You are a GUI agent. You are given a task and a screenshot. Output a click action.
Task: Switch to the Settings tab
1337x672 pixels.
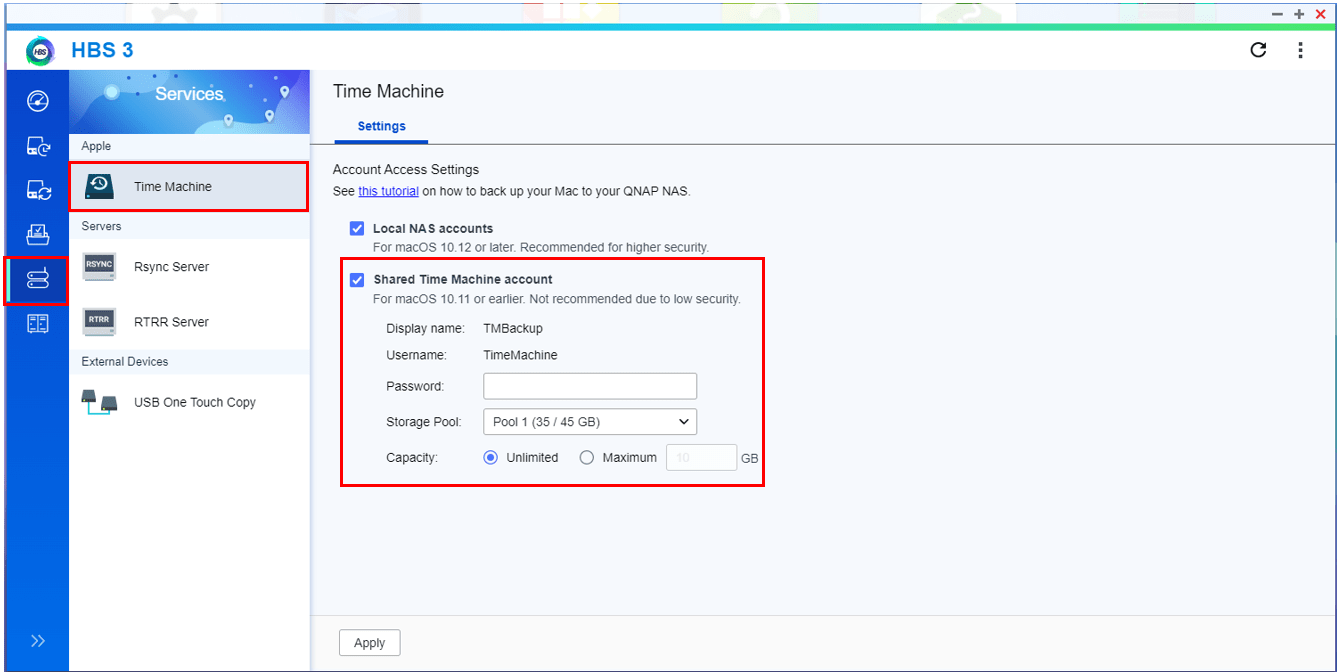click(x=381, y=126)
